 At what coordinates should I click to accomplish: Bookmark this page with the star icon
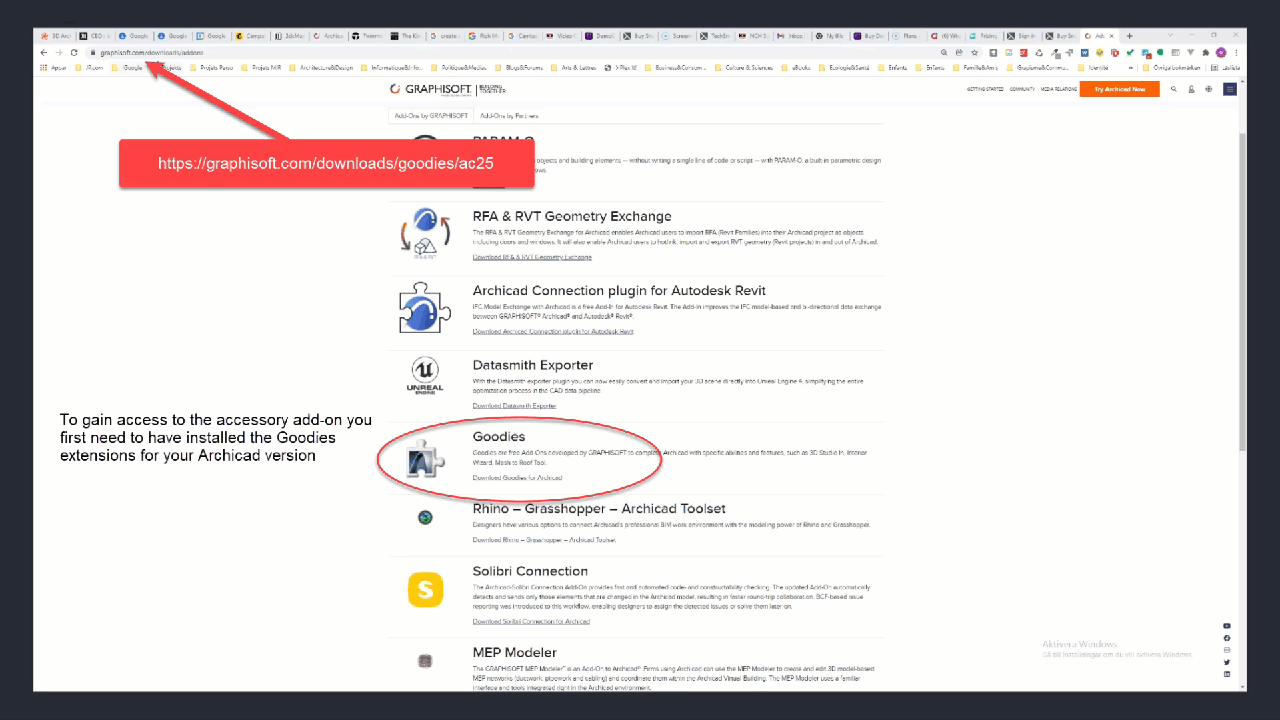(x=974, y=52)
